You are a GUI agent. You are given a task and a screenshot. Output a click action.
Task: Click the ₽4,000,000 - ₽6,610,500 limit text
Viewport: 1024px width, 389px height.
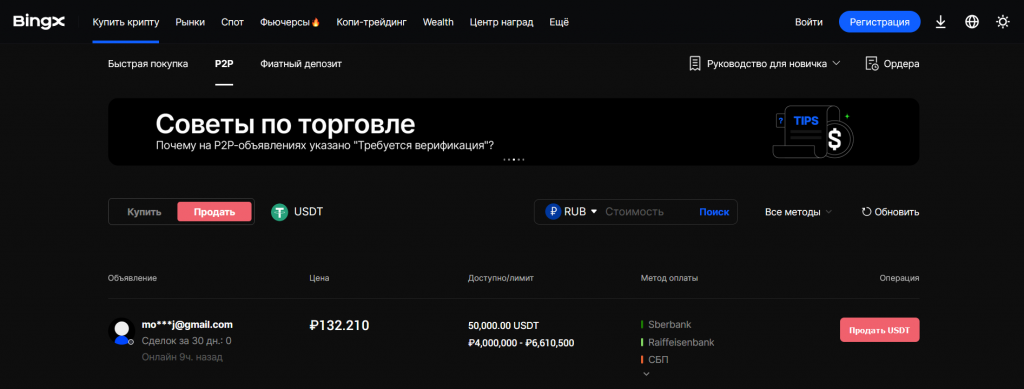(521, 342)
